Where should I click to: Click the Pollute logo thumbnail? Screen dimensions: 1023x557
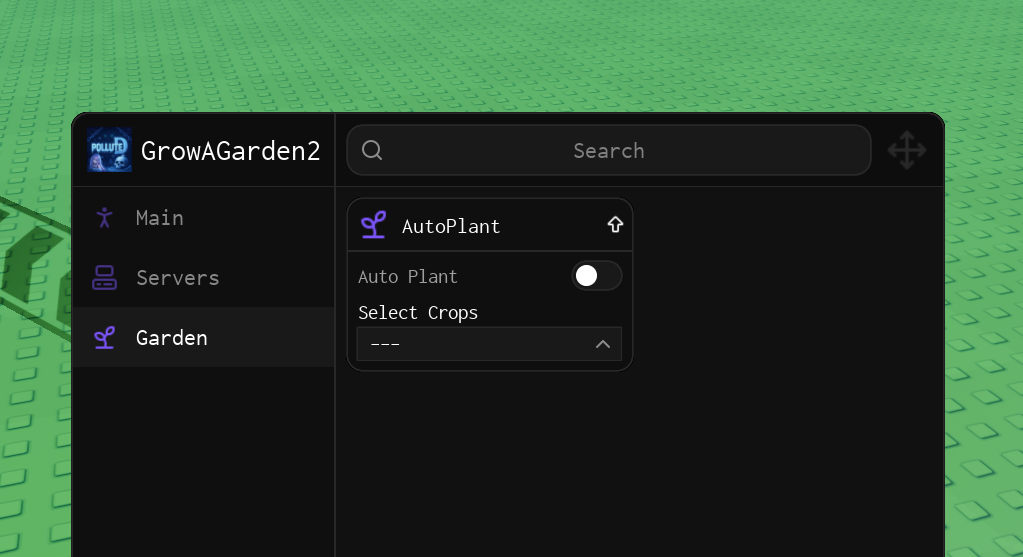pyautogui.click(x=110, y=150)
